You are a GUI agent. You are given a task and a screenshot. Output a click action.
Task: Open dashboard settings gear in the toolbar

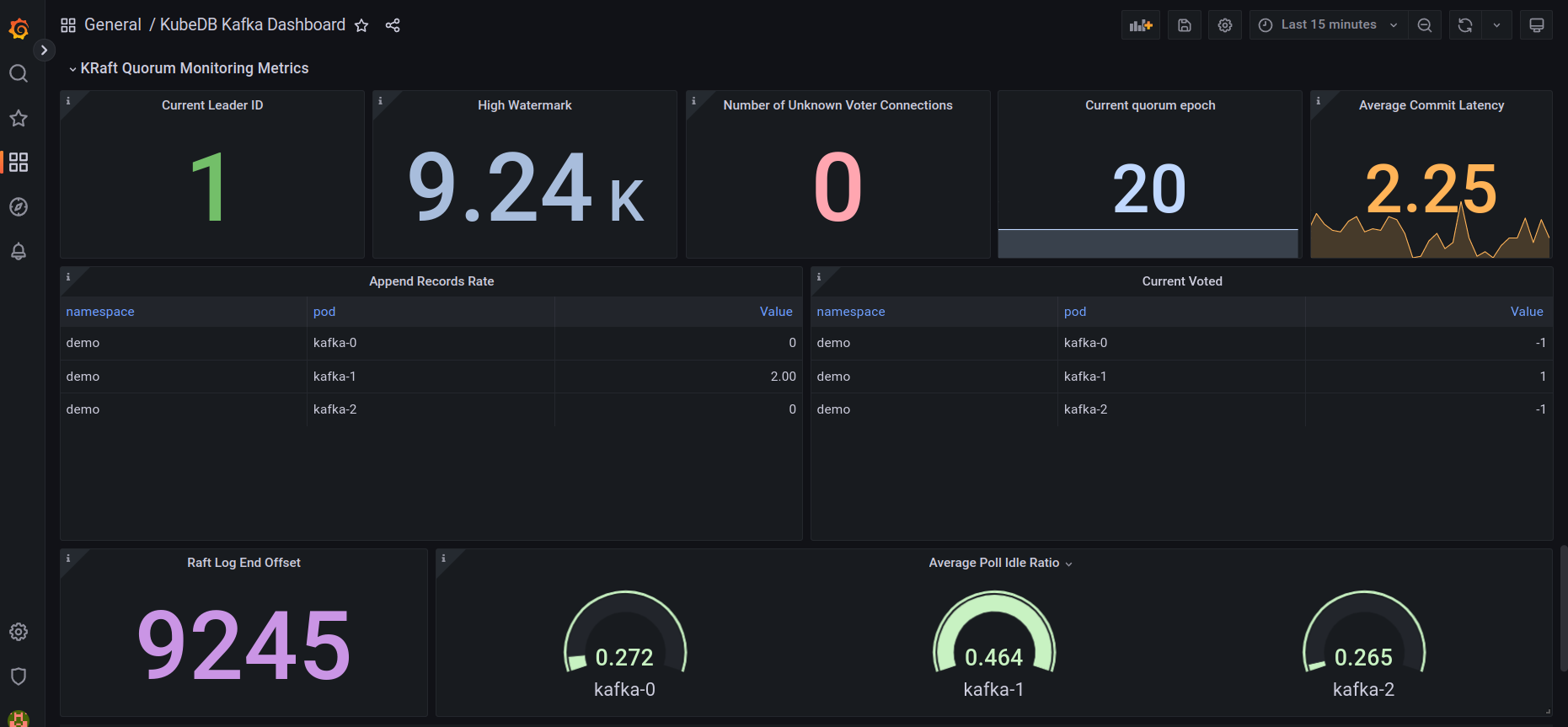click(1225, 25)
